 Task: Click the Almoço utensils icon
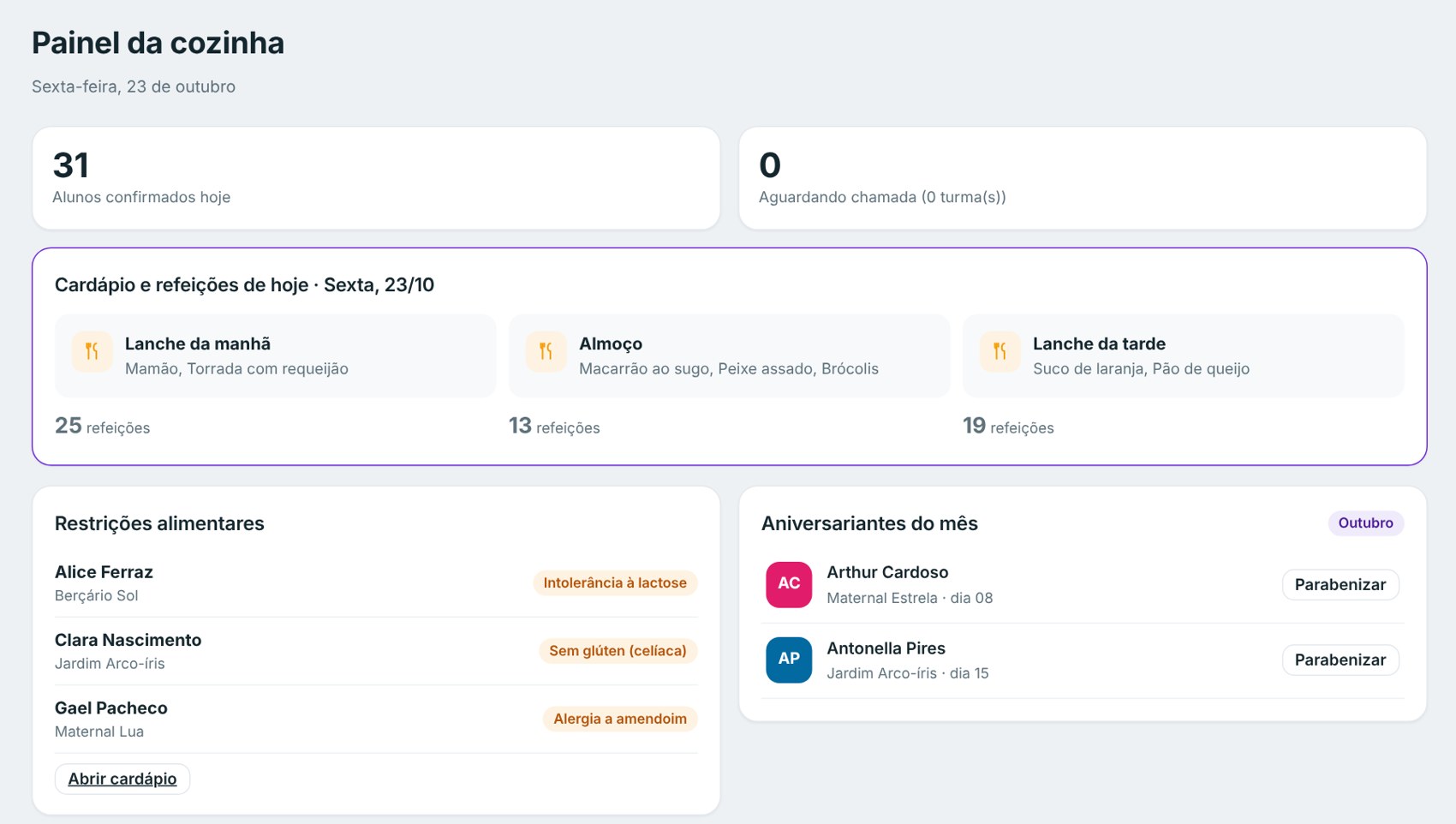(546, 351)
